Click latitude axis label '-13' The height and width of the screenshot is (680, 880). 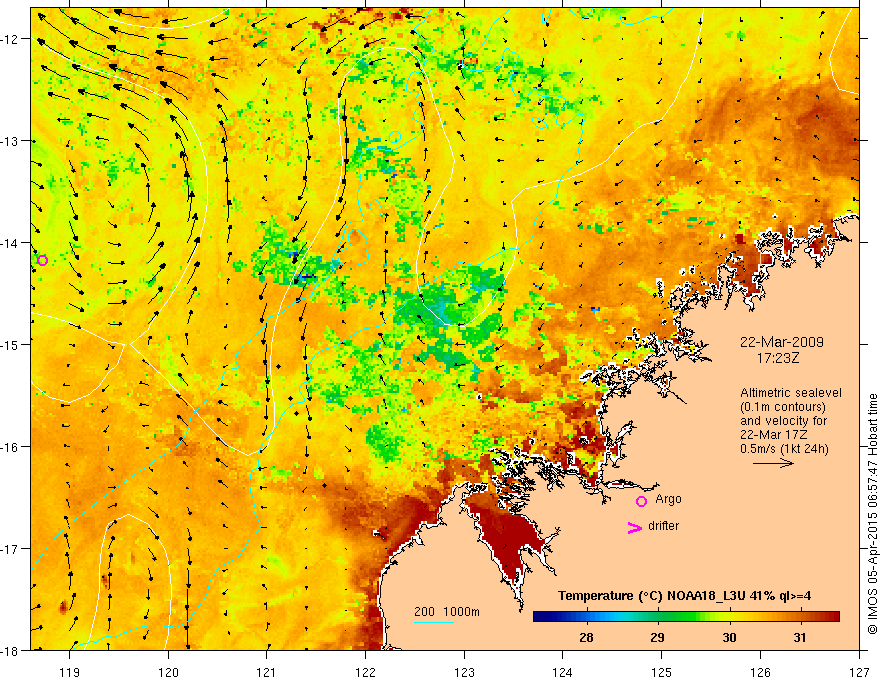(x=10, y=141)
